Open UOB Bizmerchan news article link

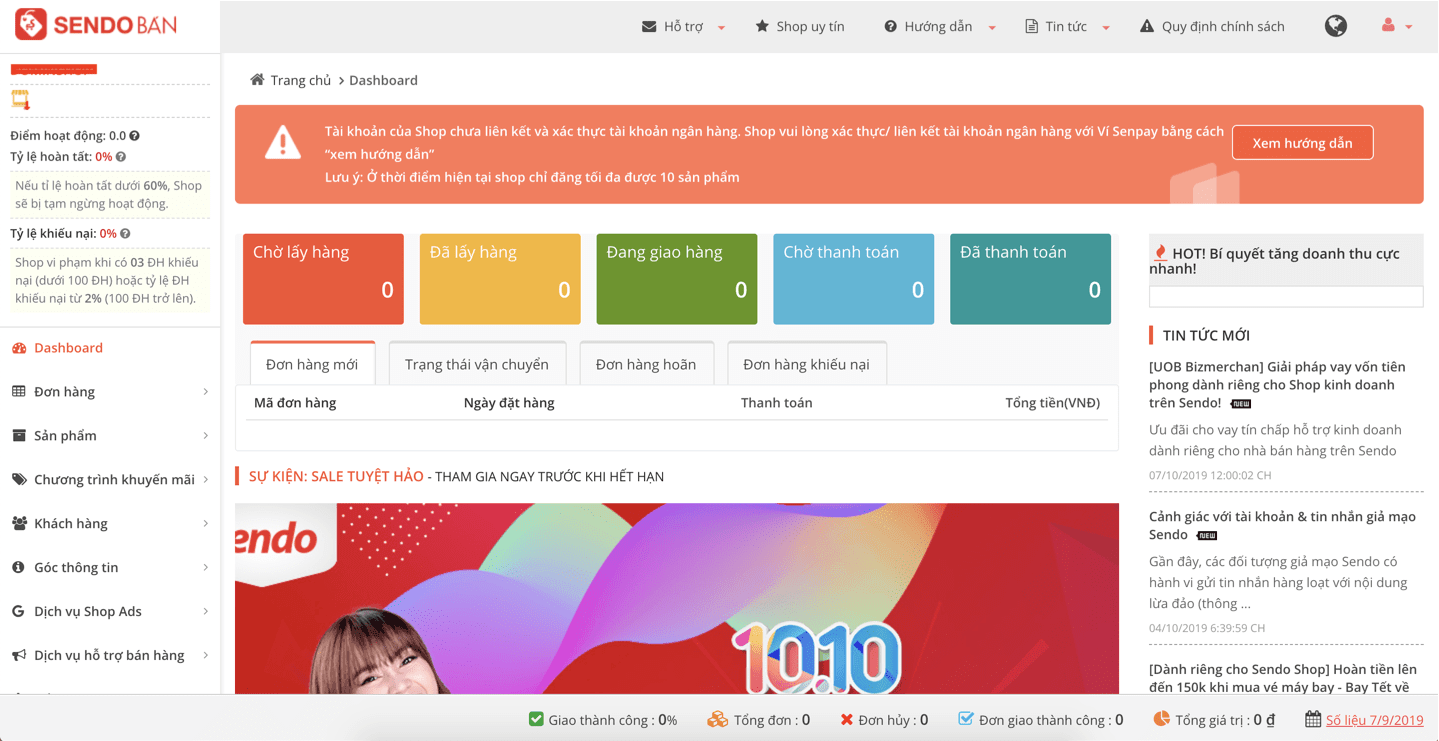click(1278, 385)
